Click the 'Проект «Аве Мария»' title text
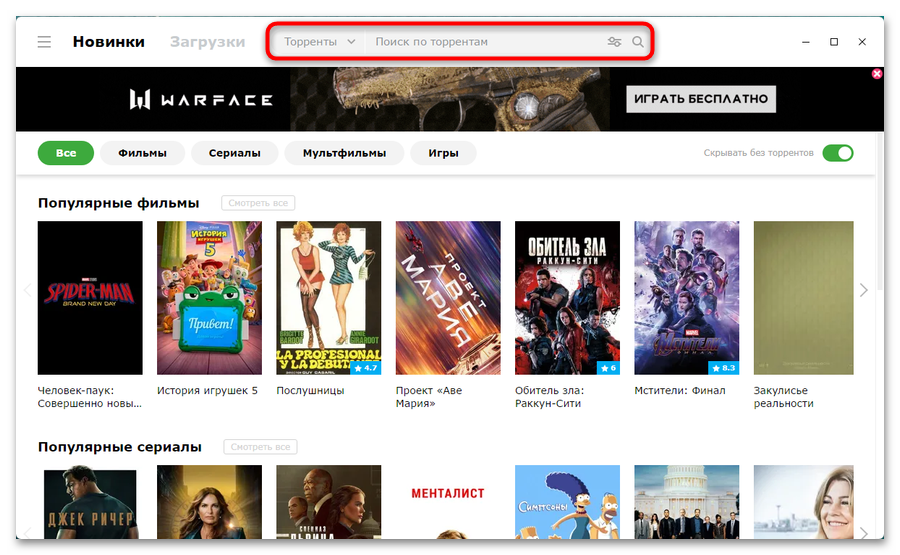The width and height of the screenshot is (900, 555). tap(429, 397)
